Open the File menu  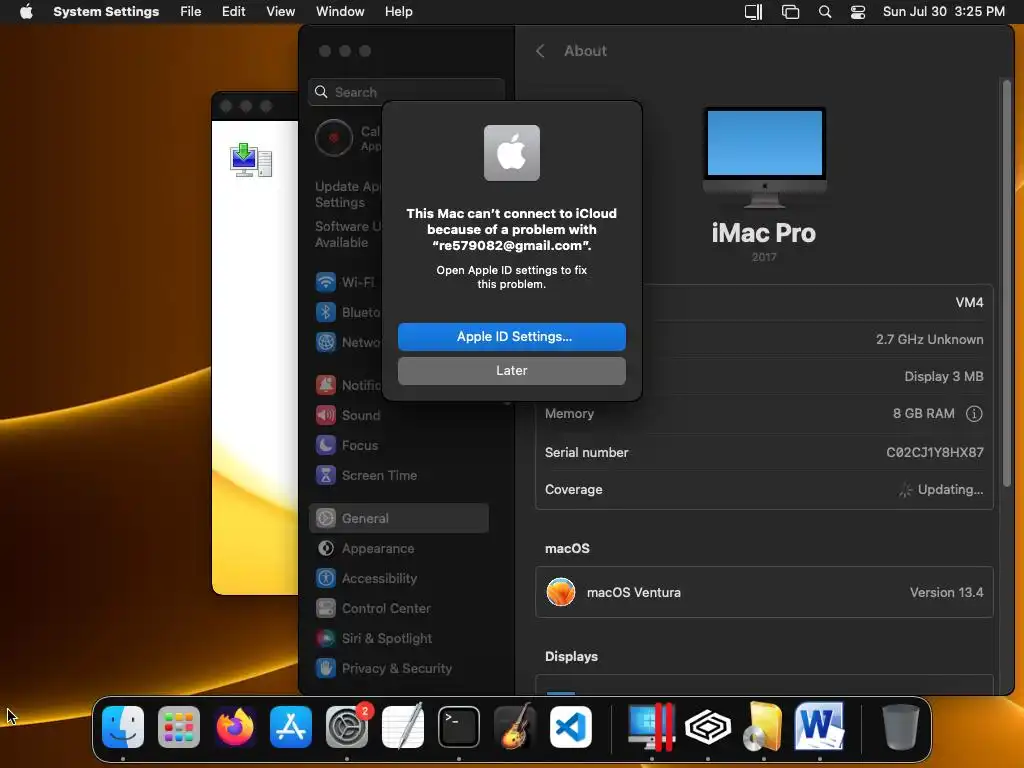click(x=191, y=12)
